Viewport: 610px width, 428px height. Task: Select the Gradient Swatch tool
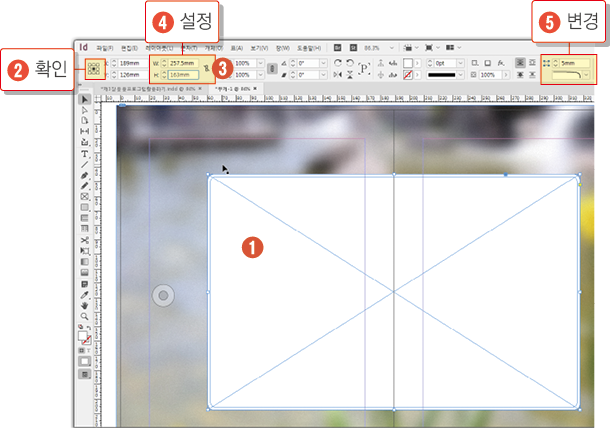point(84,262)
